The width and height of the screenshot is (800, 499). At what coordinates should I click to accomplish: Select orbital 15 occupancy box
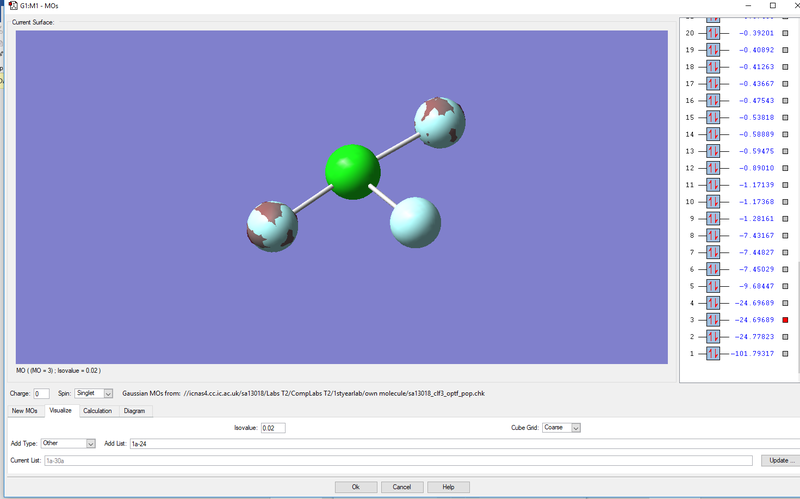pos(713,117)
